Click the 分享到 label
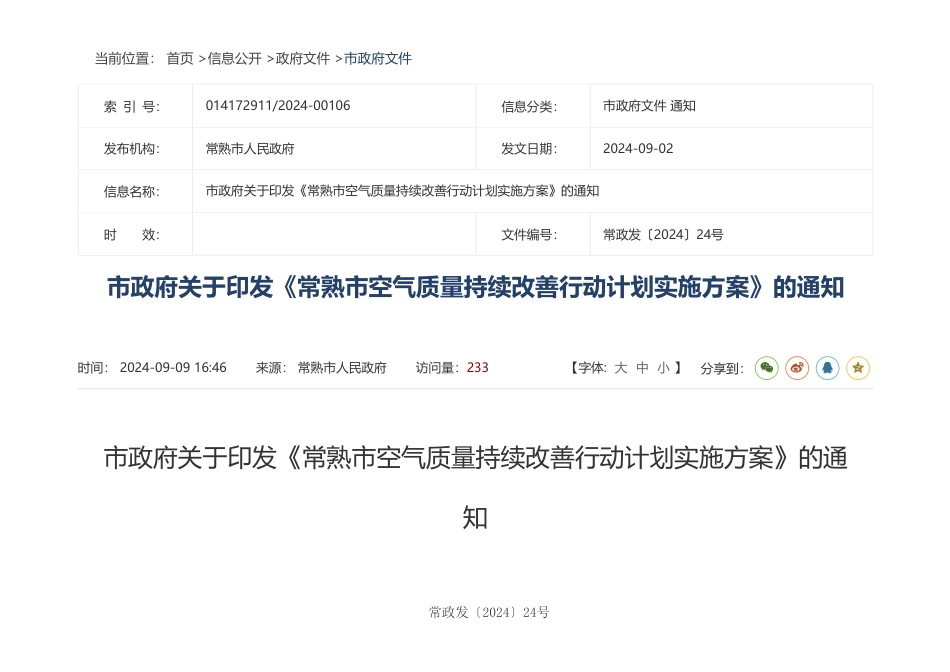Image resolution: width=950 pixels, height=672 pixels. [722, 368]
